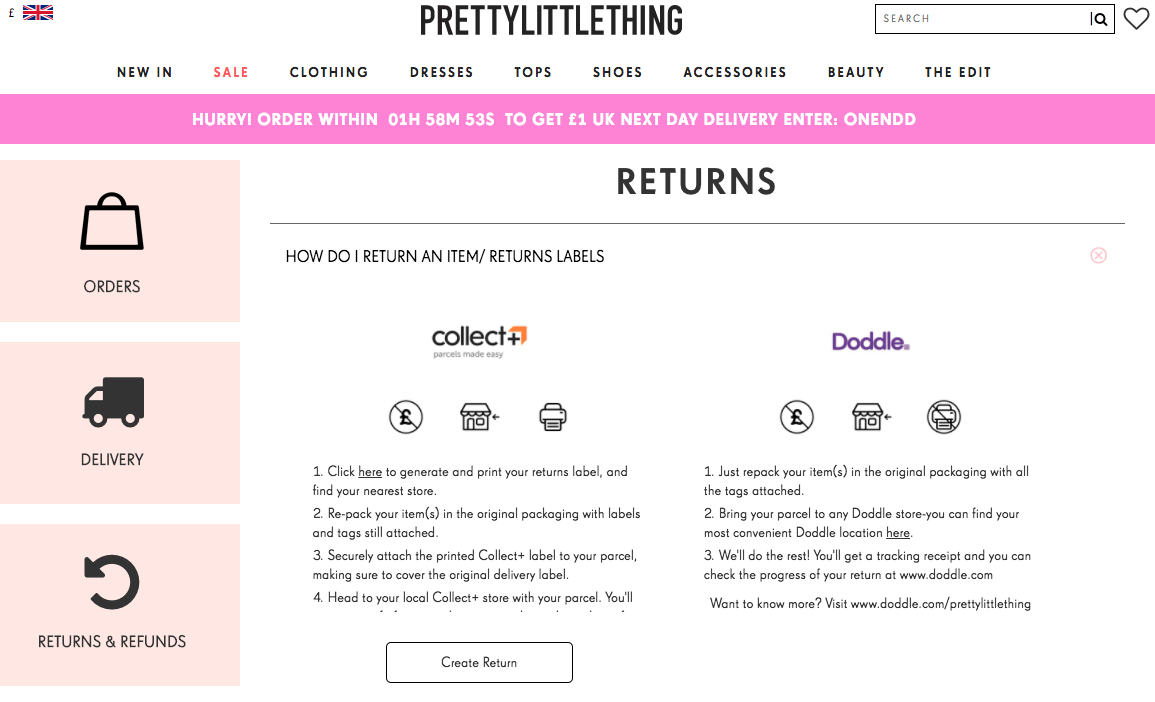Screen dimensions: 1155x702
Task: Select the UK flag currency selector
Action: coord(38,13)
